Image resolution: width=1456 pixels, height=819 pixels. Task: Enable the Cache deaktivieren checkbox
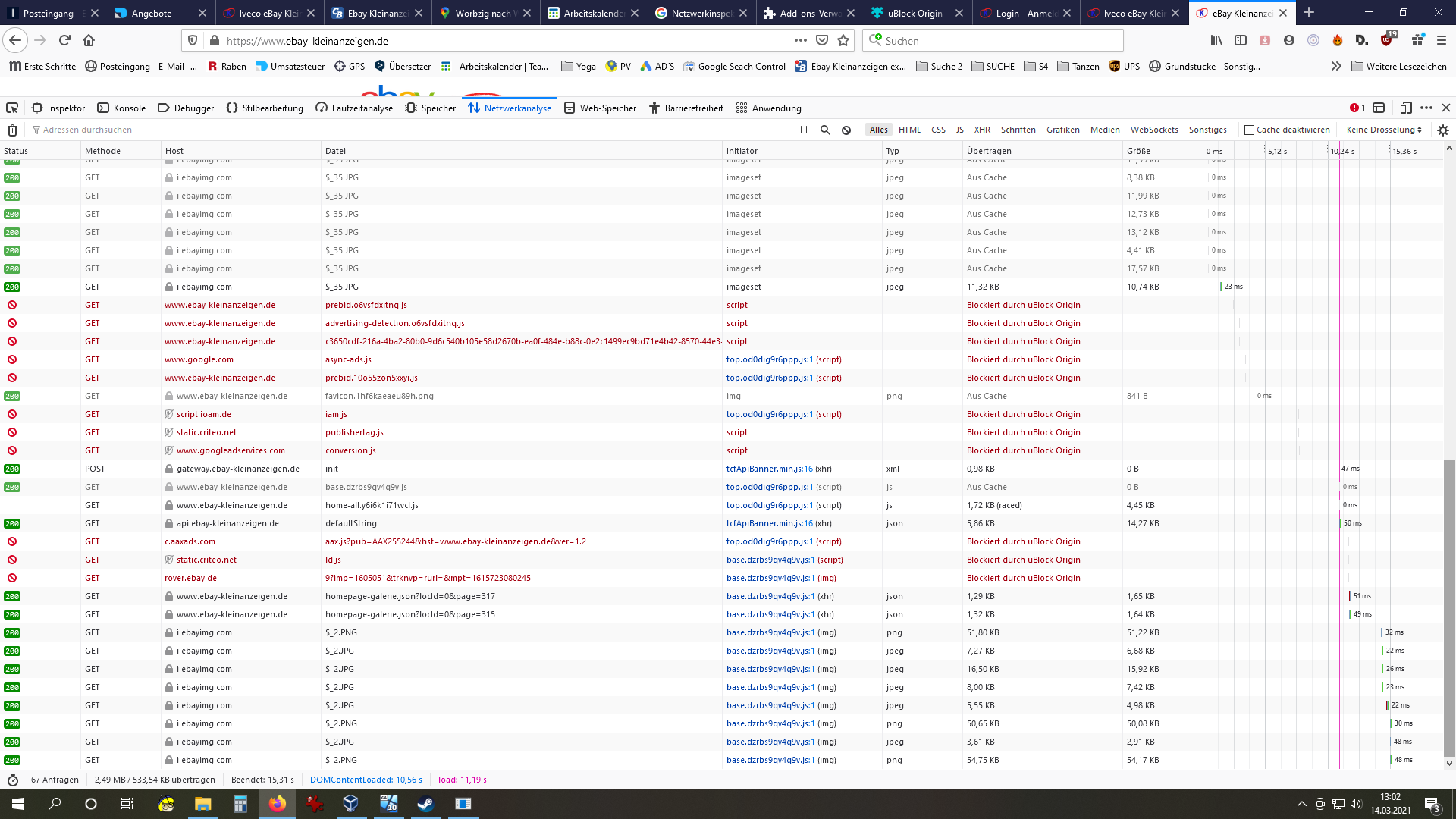(1249, 130)
